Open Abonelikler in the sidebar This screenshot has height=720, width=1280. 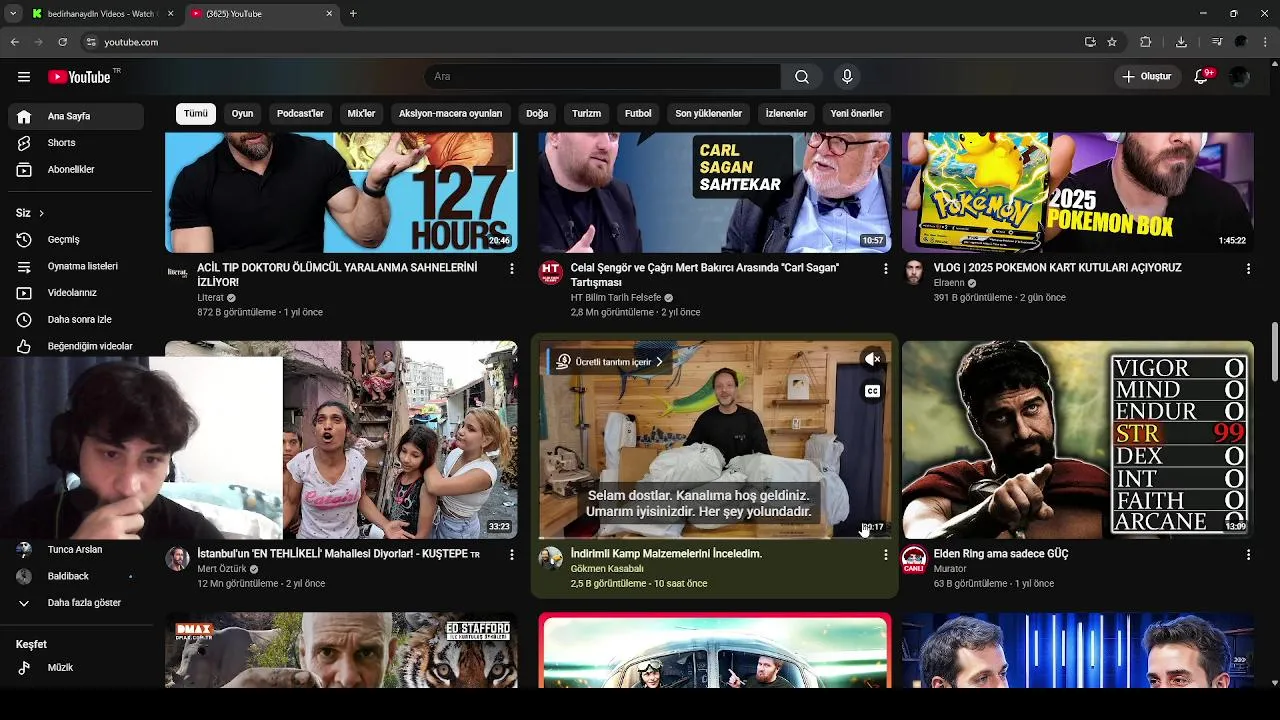point(76,170)
